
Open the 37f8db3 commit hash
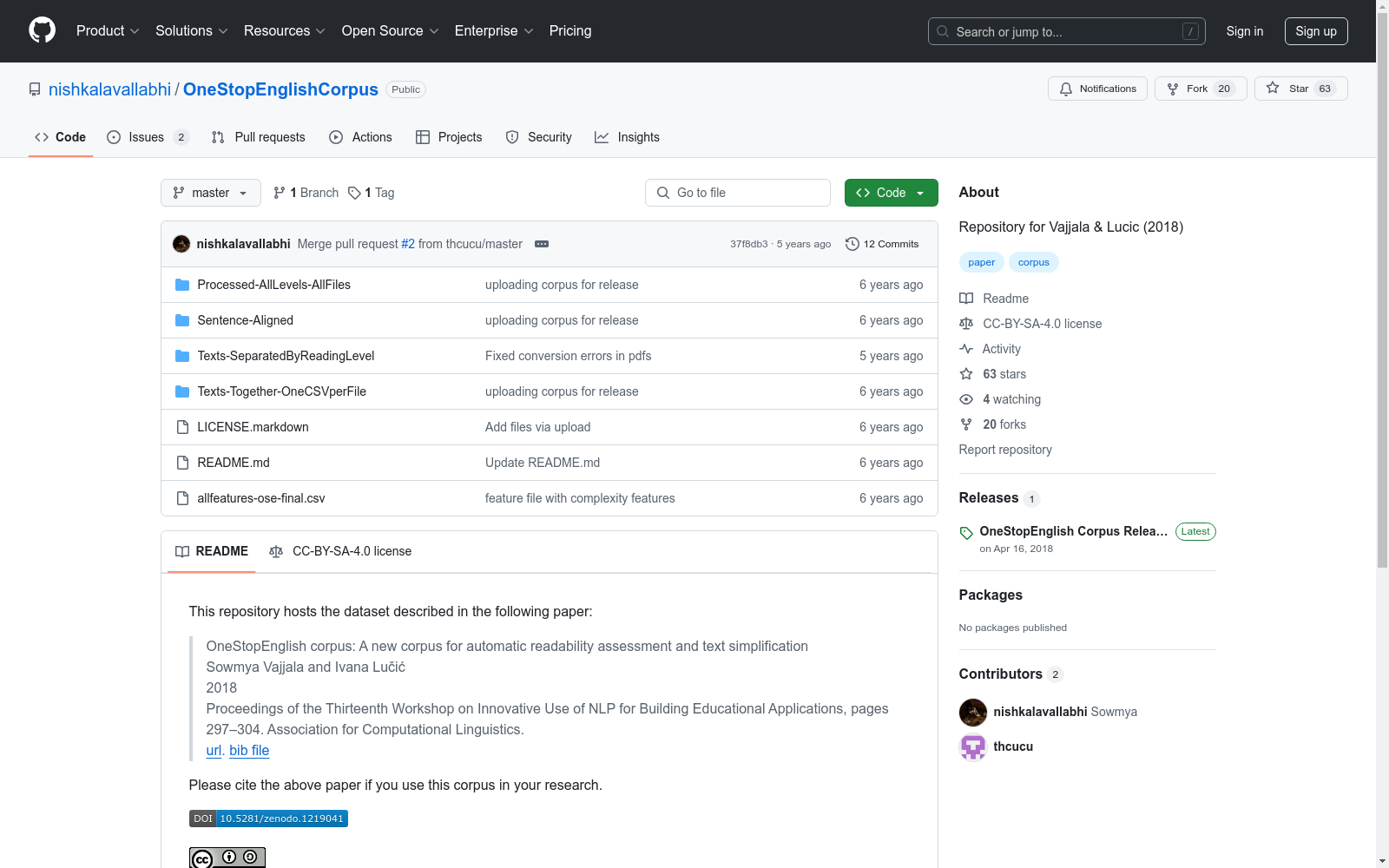[749, 244]
